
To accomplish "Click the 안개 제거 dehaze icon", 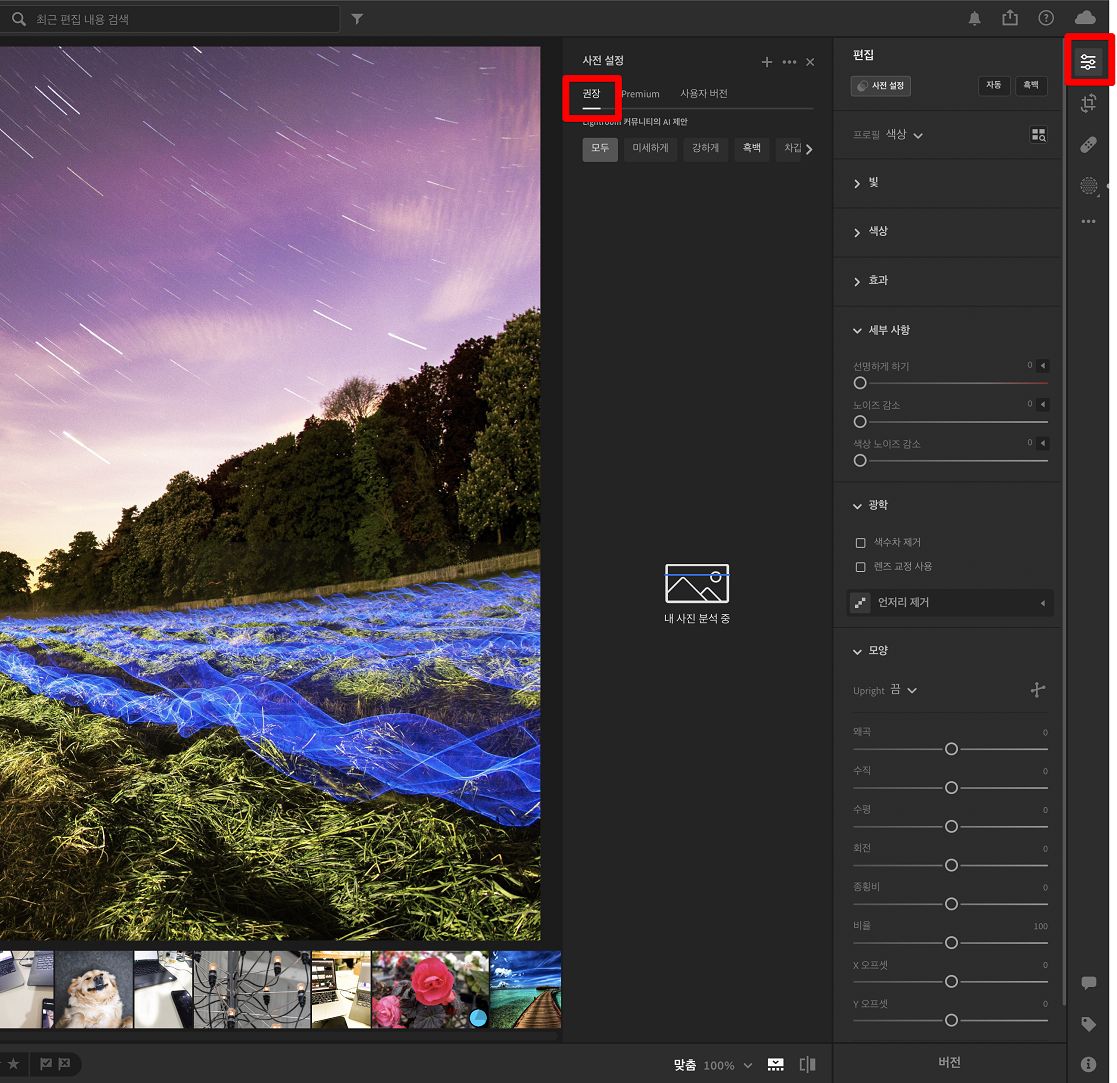I will pos(861,603).
